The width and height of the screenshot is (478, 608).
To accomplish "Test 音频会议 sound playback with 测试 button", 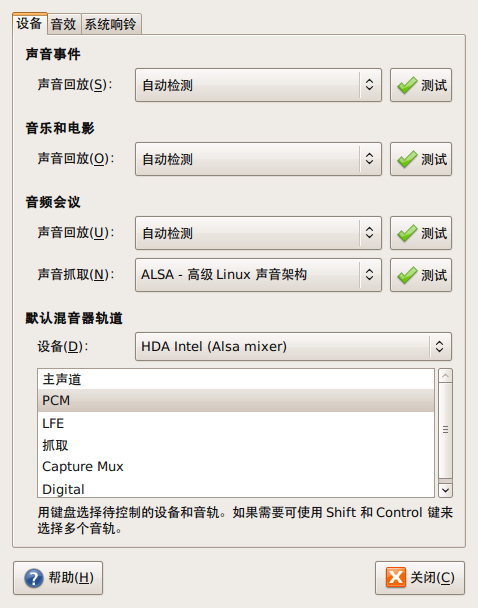I will point(421,233).
